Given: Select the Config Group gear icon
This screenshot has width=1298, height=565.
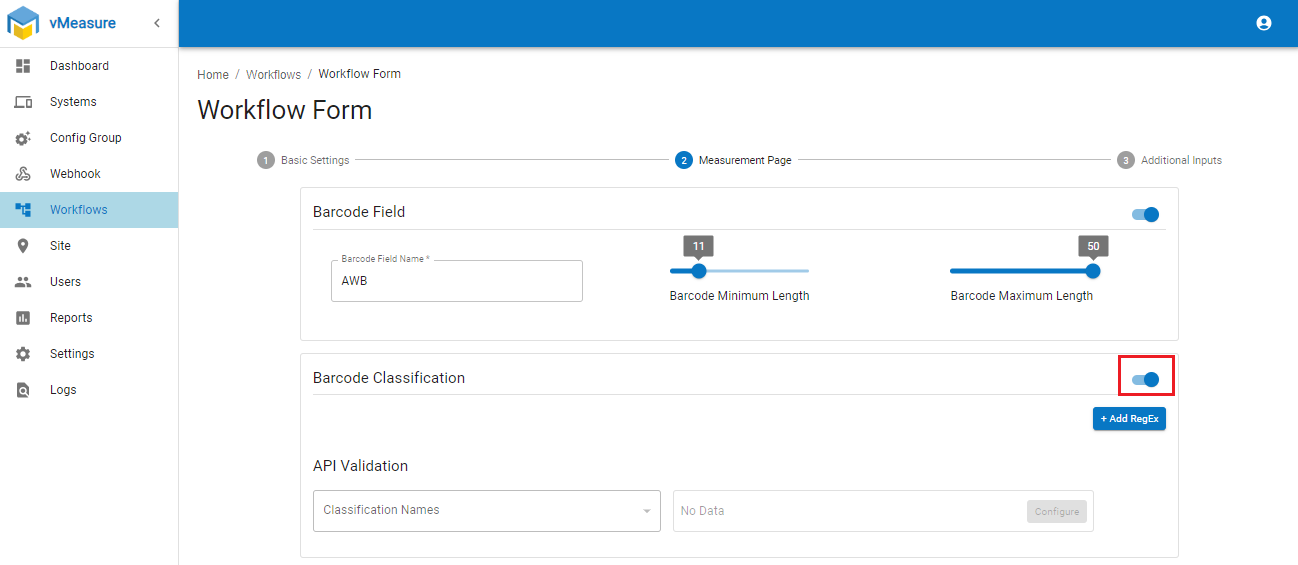Looking at the screenshot, I should point(23,138).
